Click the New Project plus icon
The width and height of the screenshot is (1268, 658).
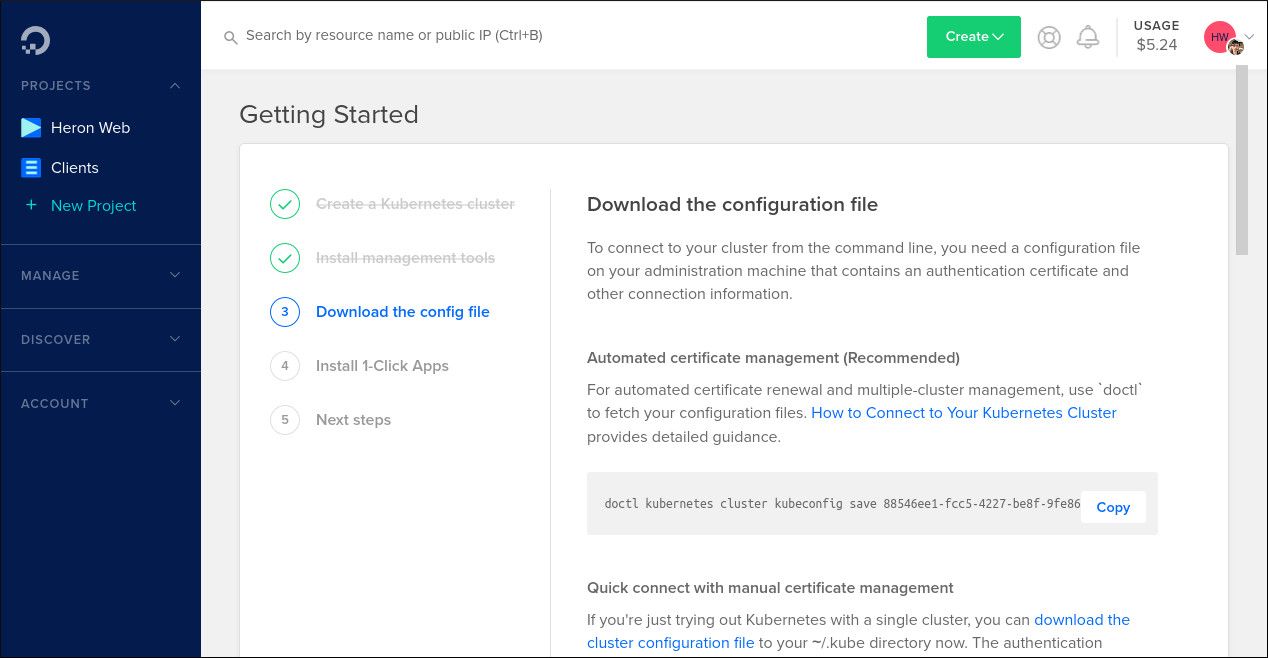coord(31,205)
